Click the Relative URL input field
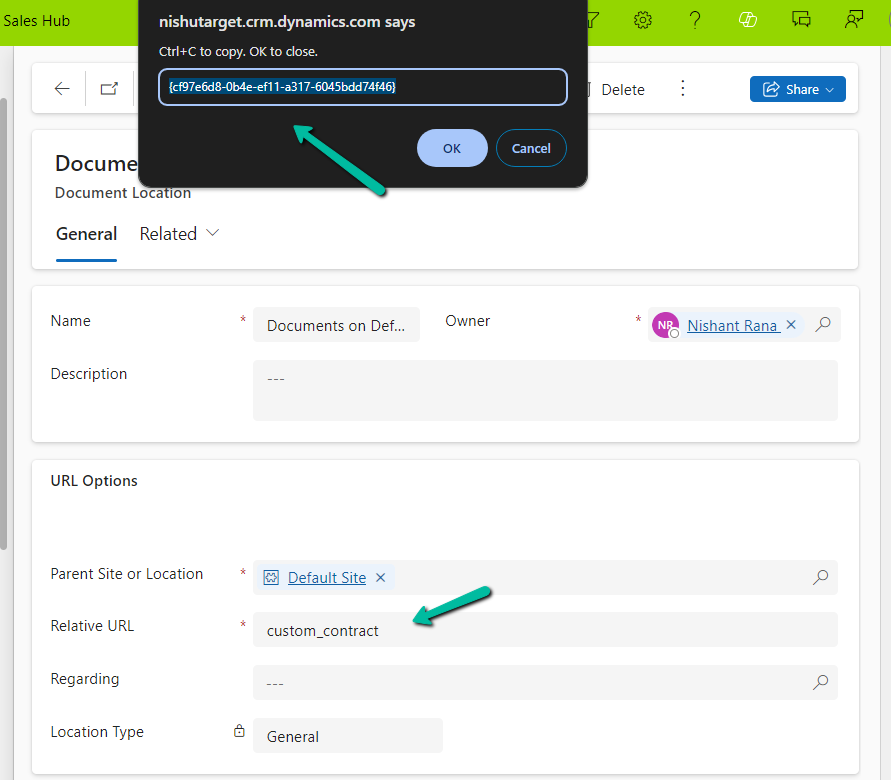 (x=545, y=630)
